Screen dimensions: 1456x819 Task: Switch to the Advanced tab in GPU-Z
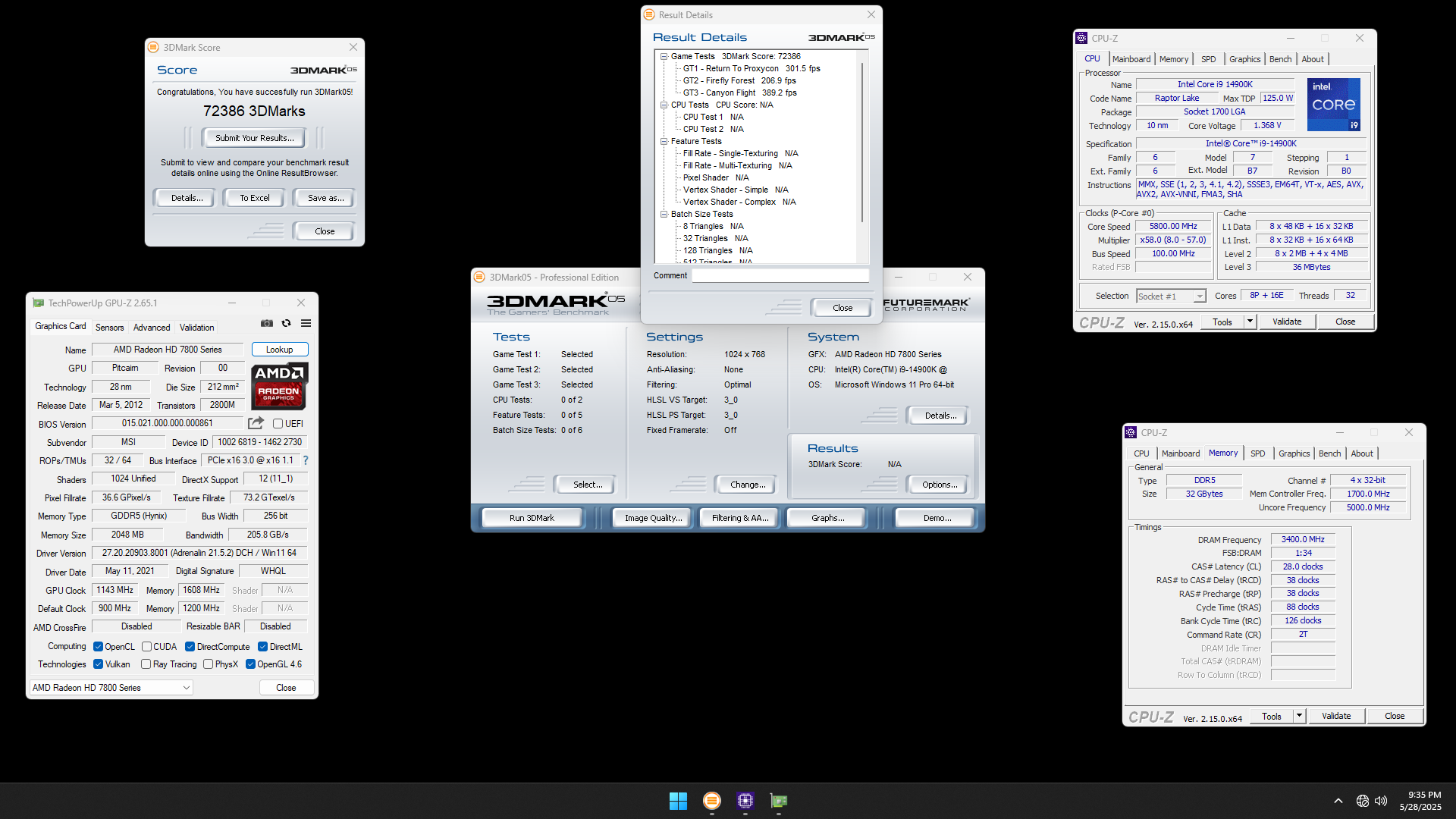click(x=152, y=328)
